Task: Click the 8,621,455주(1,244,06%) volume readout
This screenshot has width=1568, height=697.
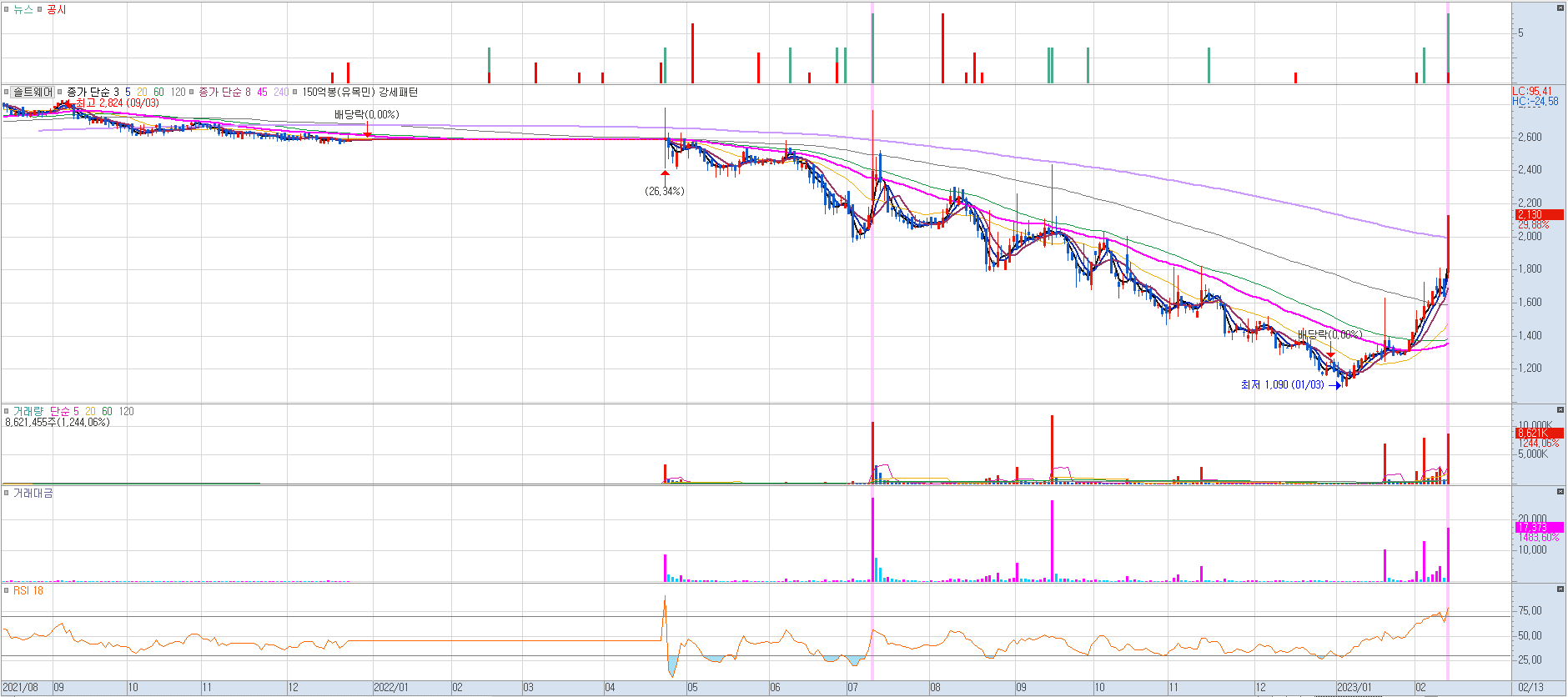Action: [x=58, y=422]
